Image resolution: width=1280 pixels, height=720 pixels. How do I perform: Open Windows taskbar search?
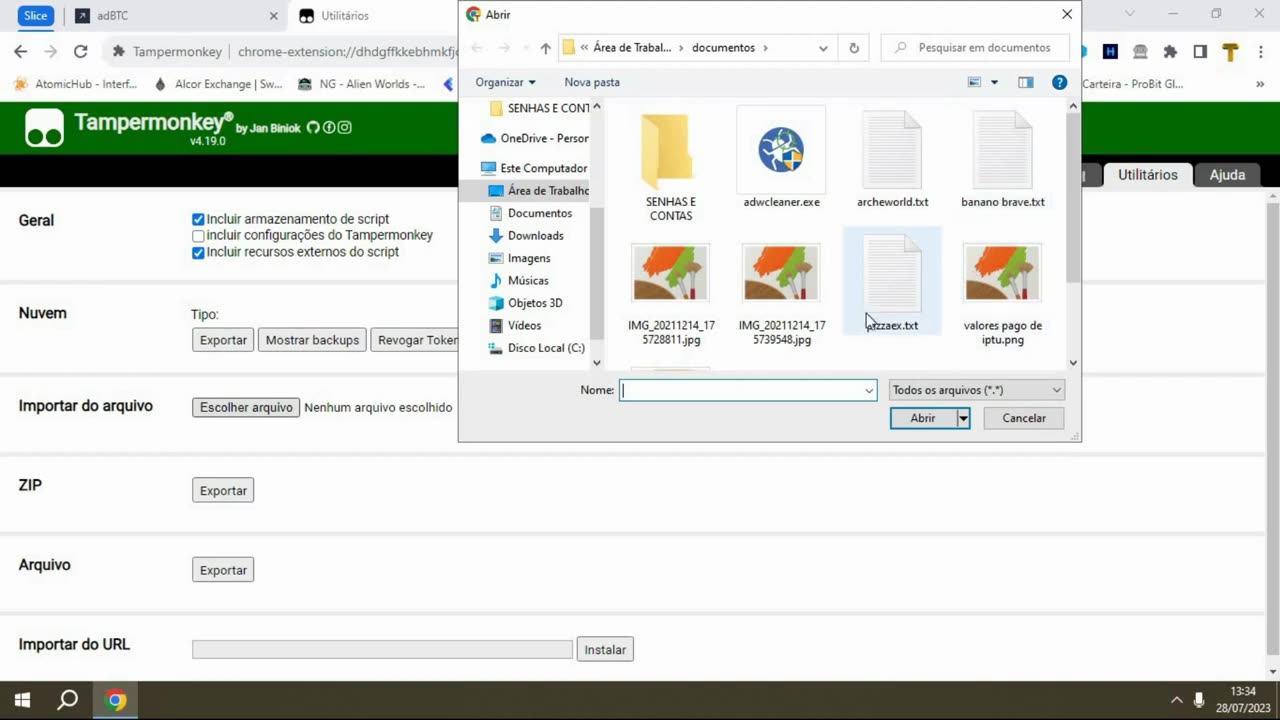pos(67,700)
